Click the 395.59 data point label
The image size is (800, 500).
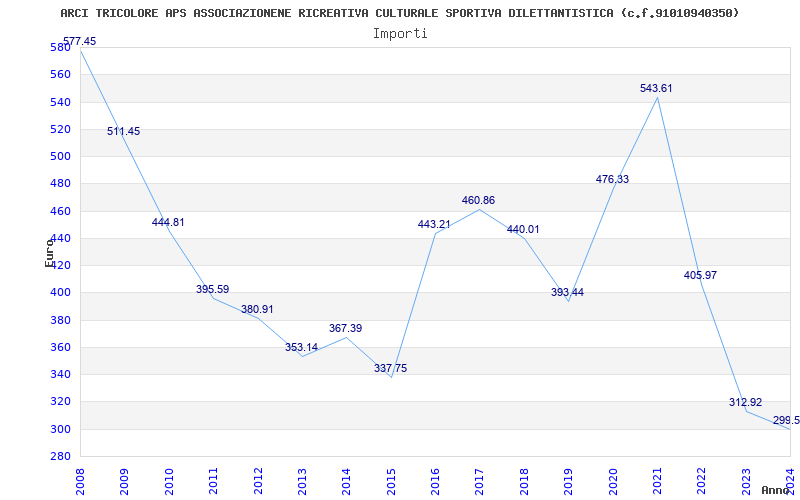[212, 289]
